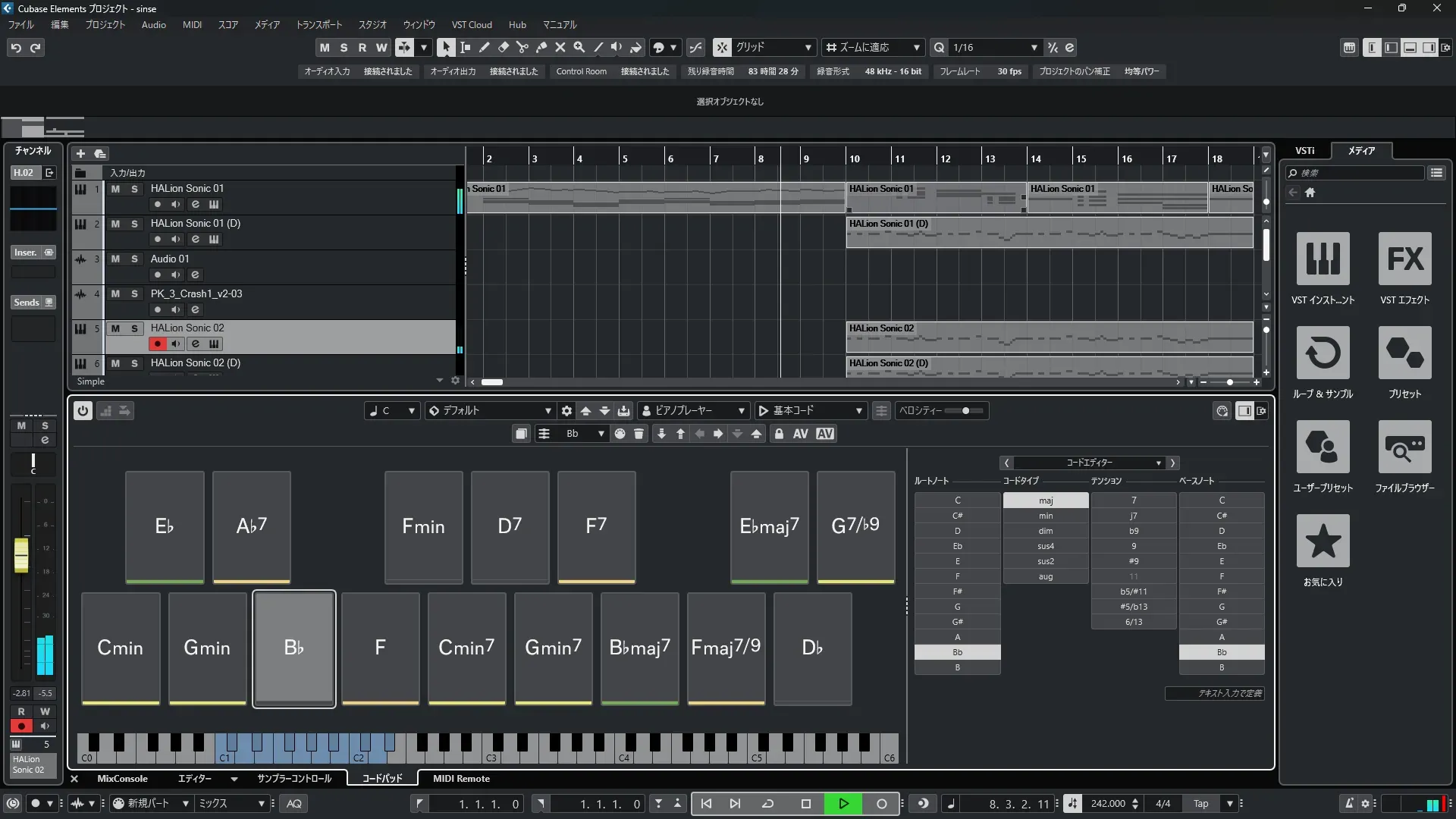The width and height of the screenshot is (1456, 819).
Task: Select the Scissors split tool
Action: 522,47
